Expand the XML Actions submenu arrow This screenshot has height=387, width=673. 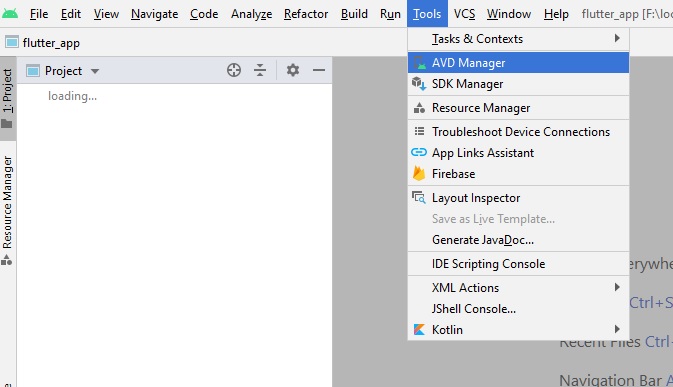[x=617, y=287]
